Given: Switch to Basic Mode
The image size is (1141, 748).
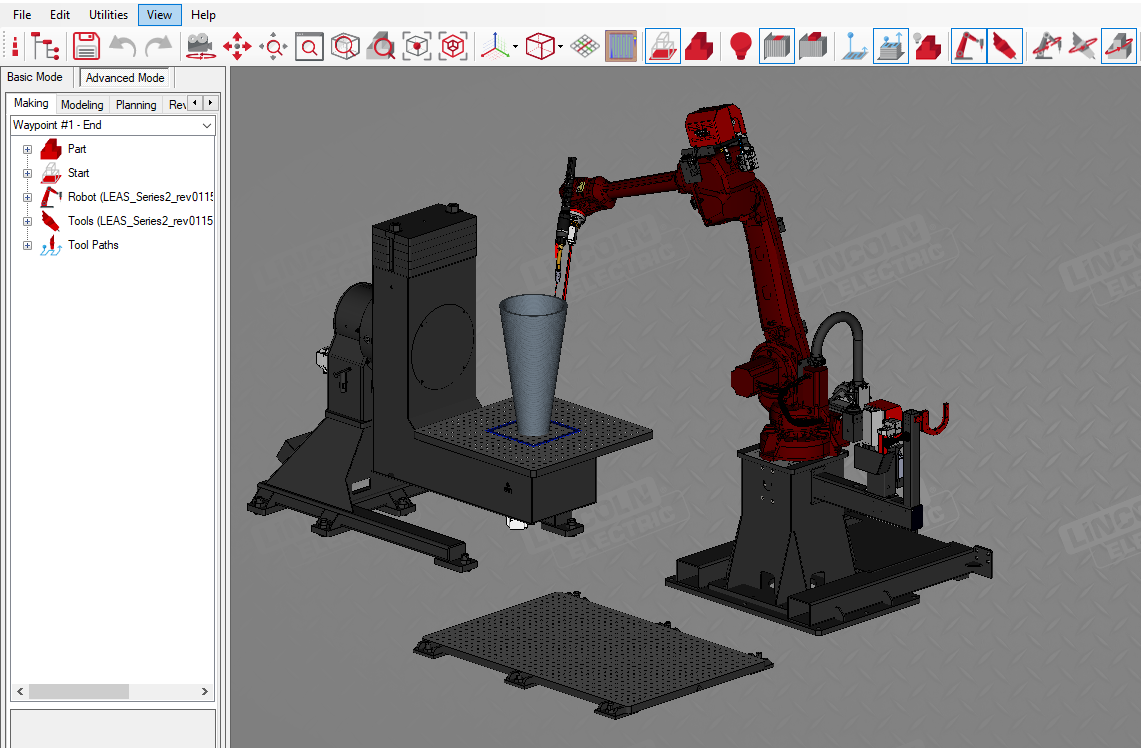Looking at the screenshot, I should tap(35, 77).
